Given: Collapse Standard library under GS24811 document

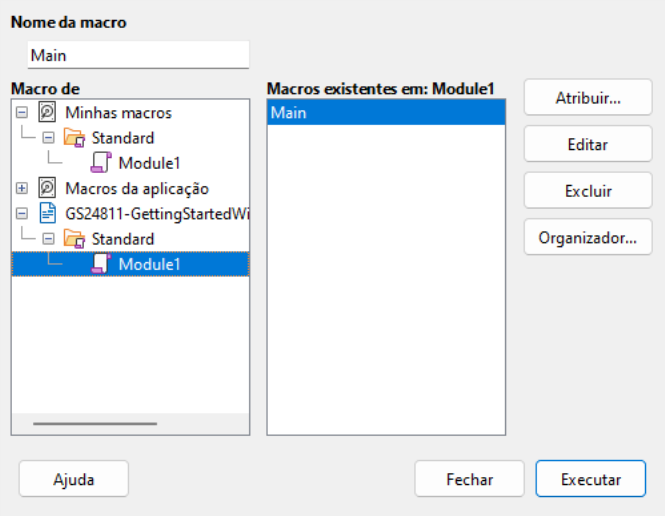Looking at the screenshot, I should (x=48, y=239).
